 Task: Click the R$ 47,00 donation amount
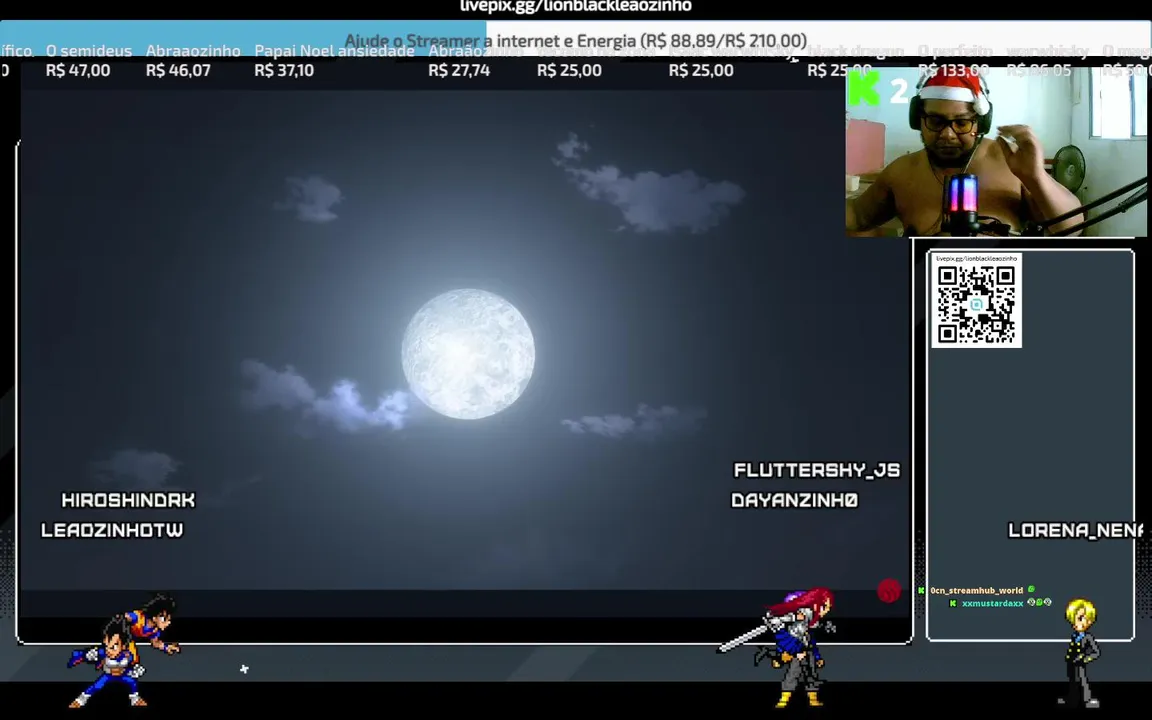click(78, 71)
